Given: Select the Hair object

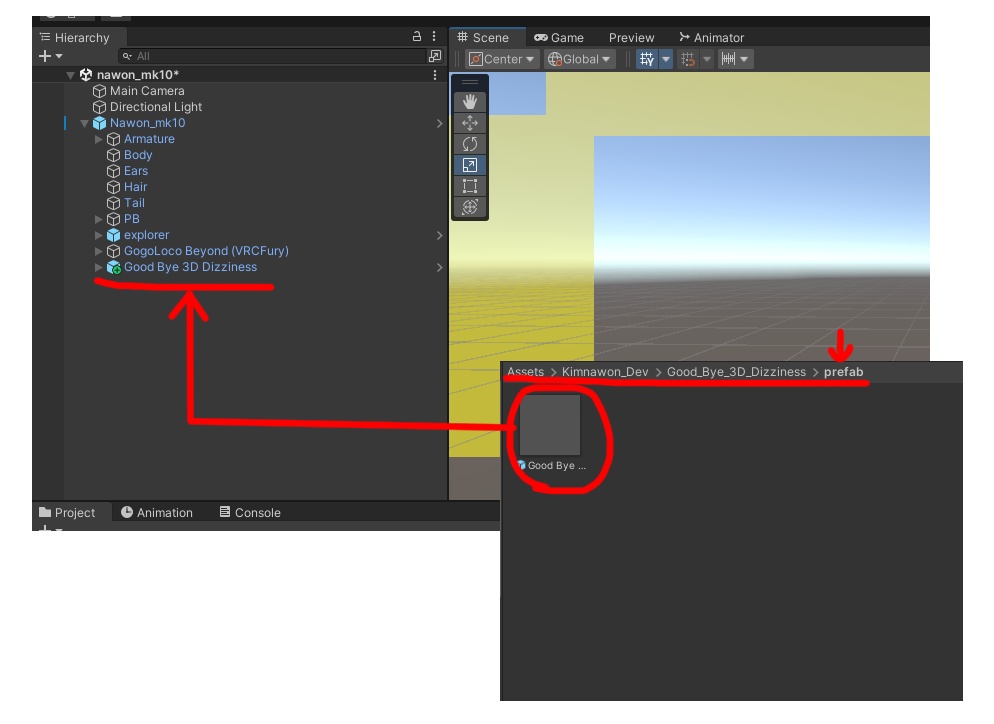Looking at the screenshot, I should (135, 187).
